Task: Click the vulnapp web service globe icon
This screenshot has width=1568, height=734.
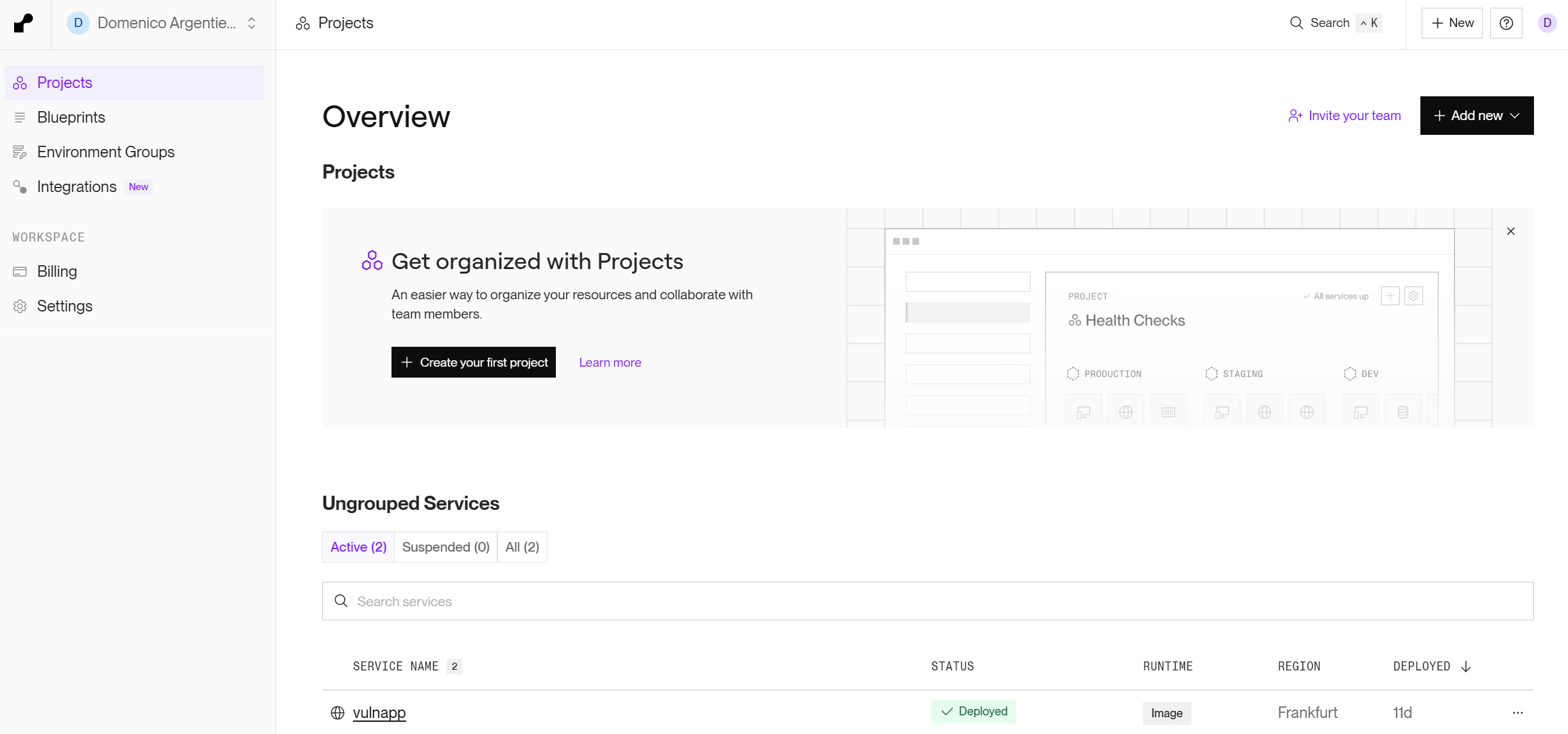Action: click(x=338, y=712)
